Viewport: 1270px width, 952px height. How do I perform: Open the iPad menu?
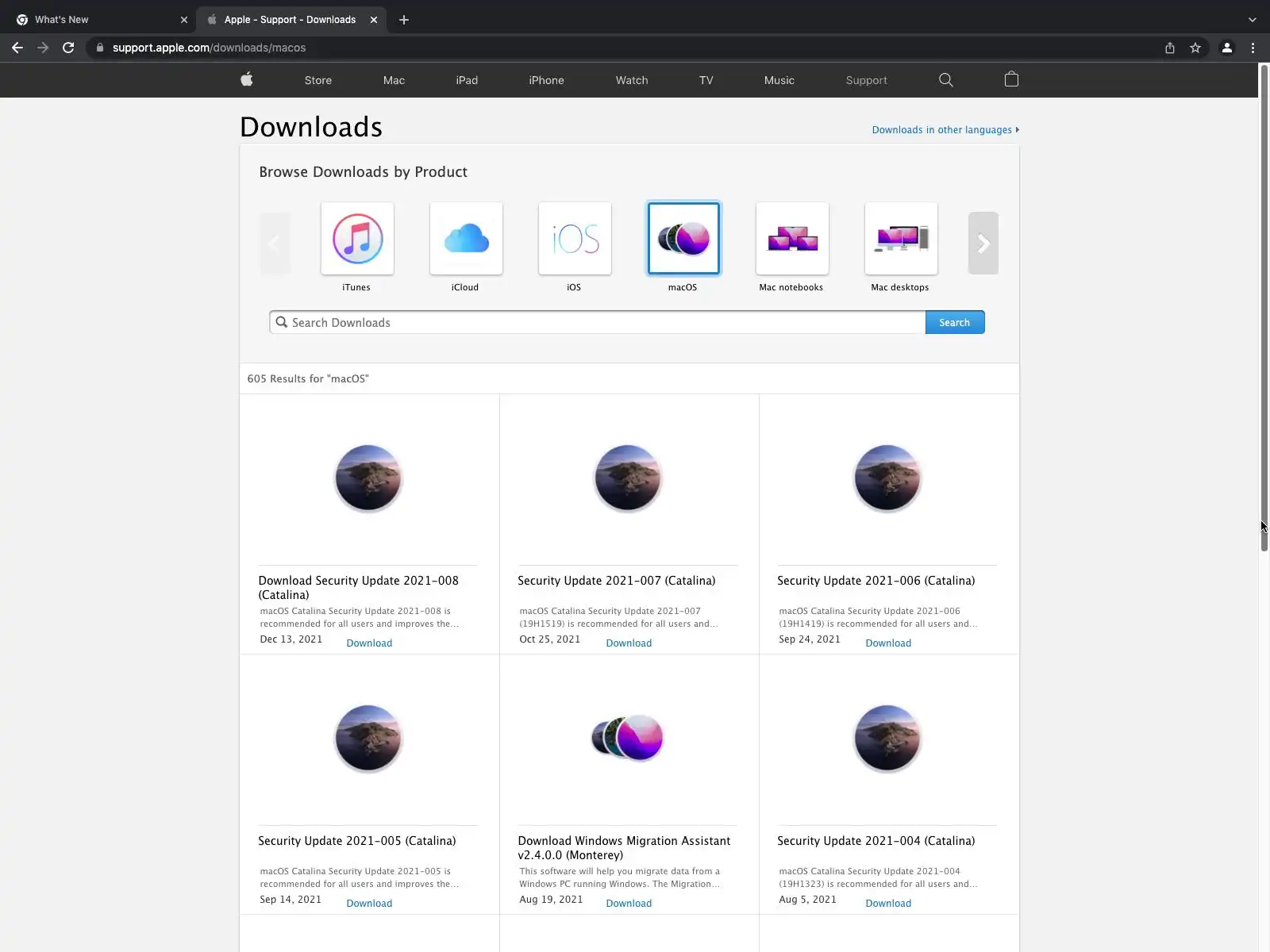[467, 80]
